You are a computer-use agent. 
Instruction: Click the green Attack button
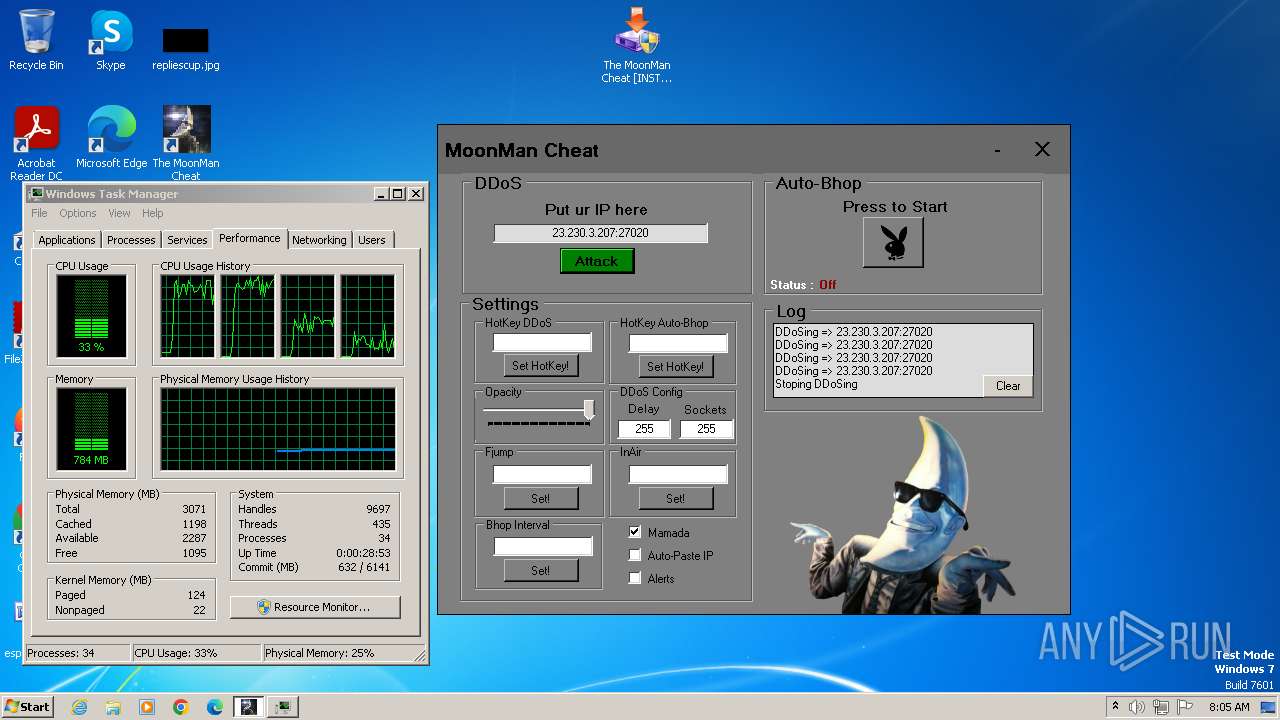point(597,261)
